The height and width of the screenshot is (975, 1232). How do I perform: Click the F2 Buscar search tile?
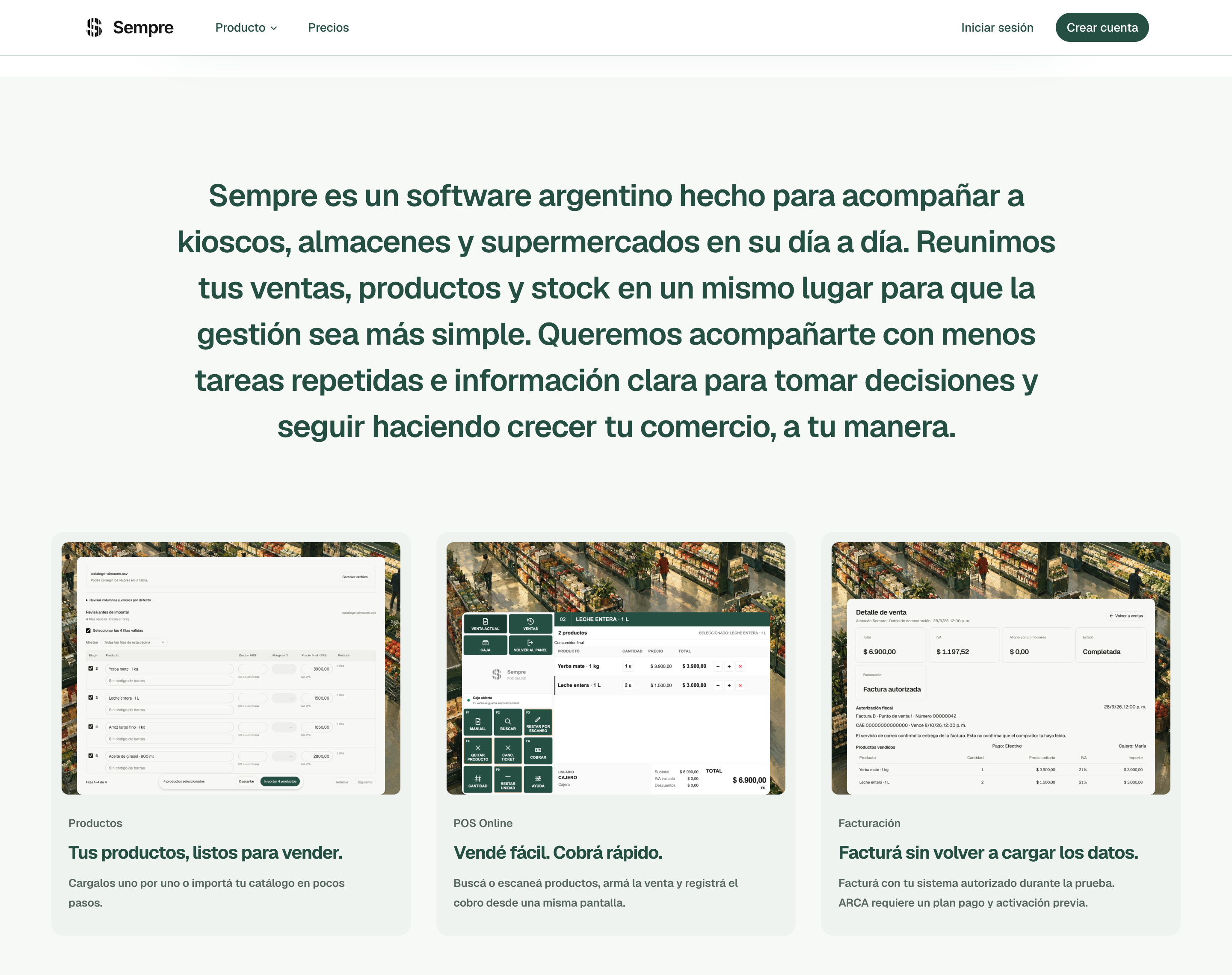click(507, 723)
